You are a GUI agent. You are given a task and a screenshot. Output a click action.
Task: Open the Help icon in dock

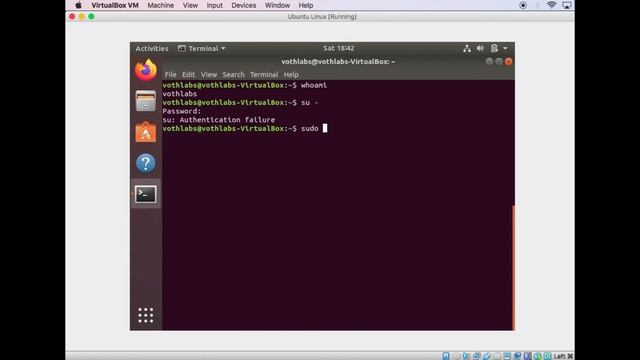tap(146, 163)
